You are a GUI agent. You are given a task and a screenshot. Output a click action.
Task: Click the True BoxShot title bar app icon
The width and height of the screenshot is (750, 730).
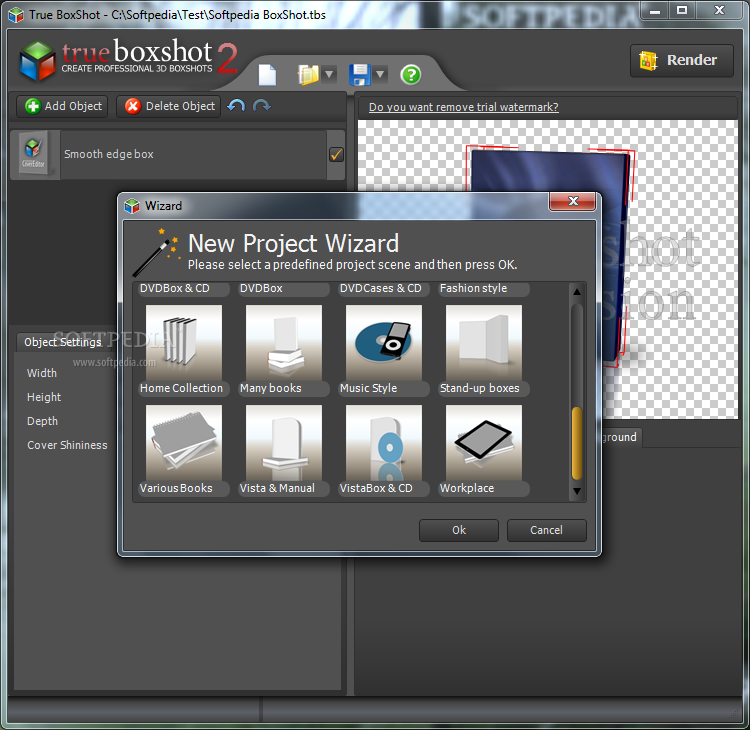click(16, 15)
